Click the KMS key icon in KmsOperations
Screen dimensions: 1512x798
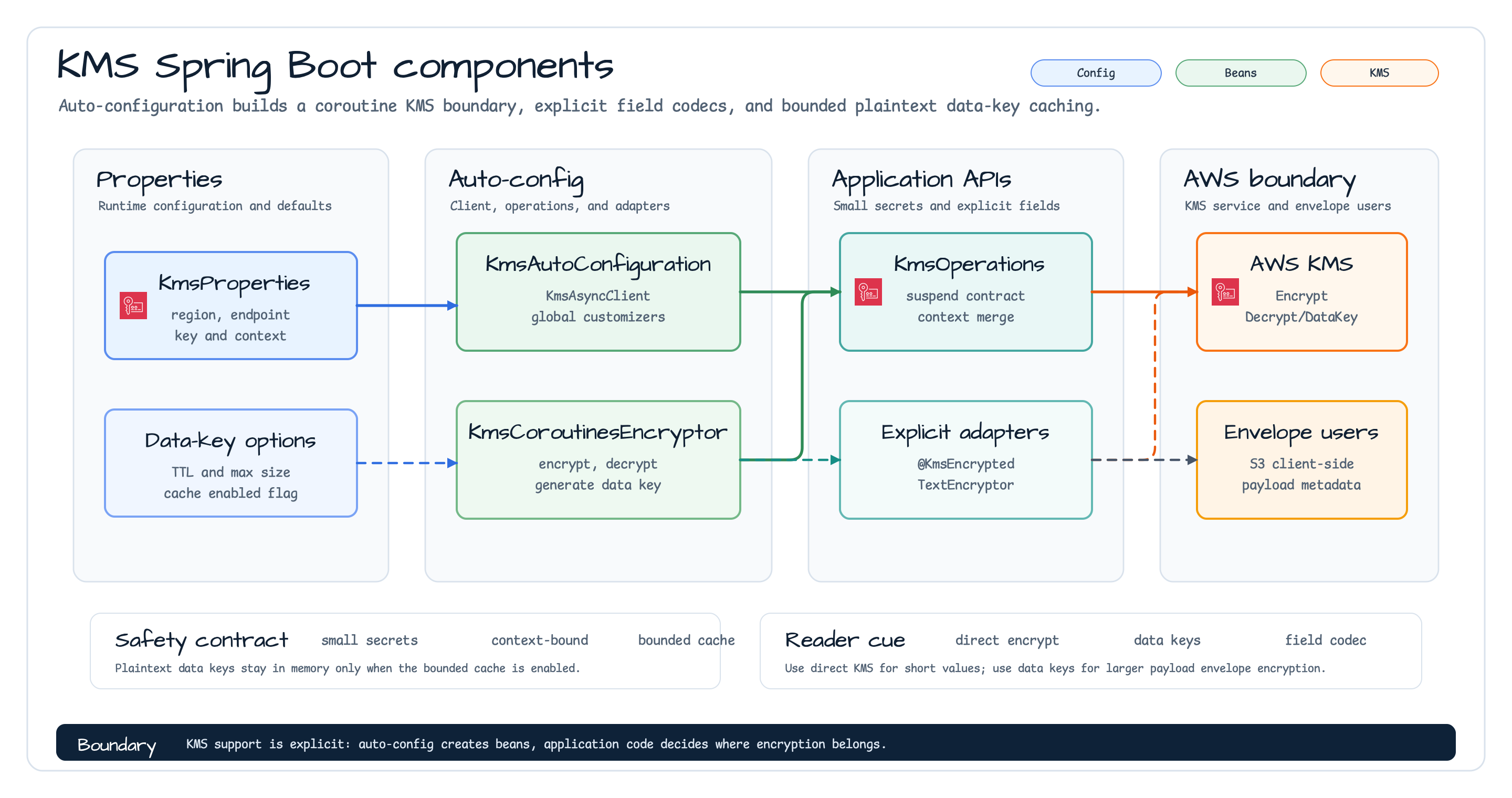coord(868,291)
